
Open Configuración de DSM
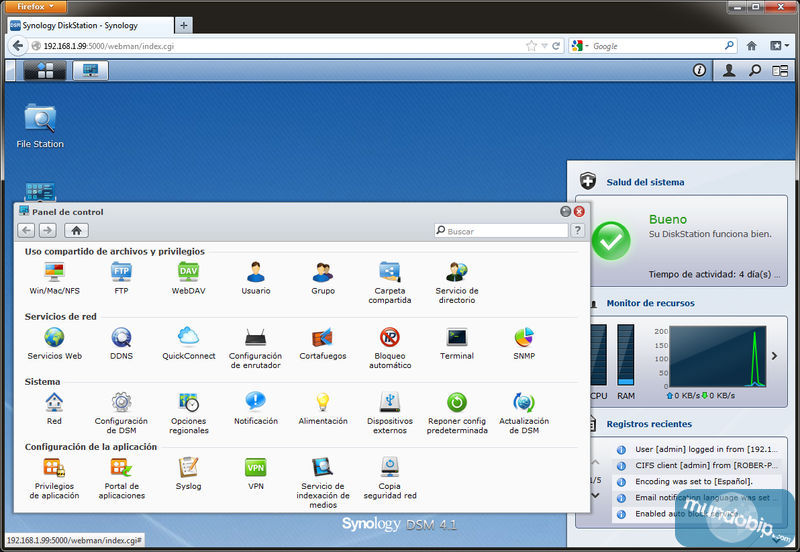121,413
